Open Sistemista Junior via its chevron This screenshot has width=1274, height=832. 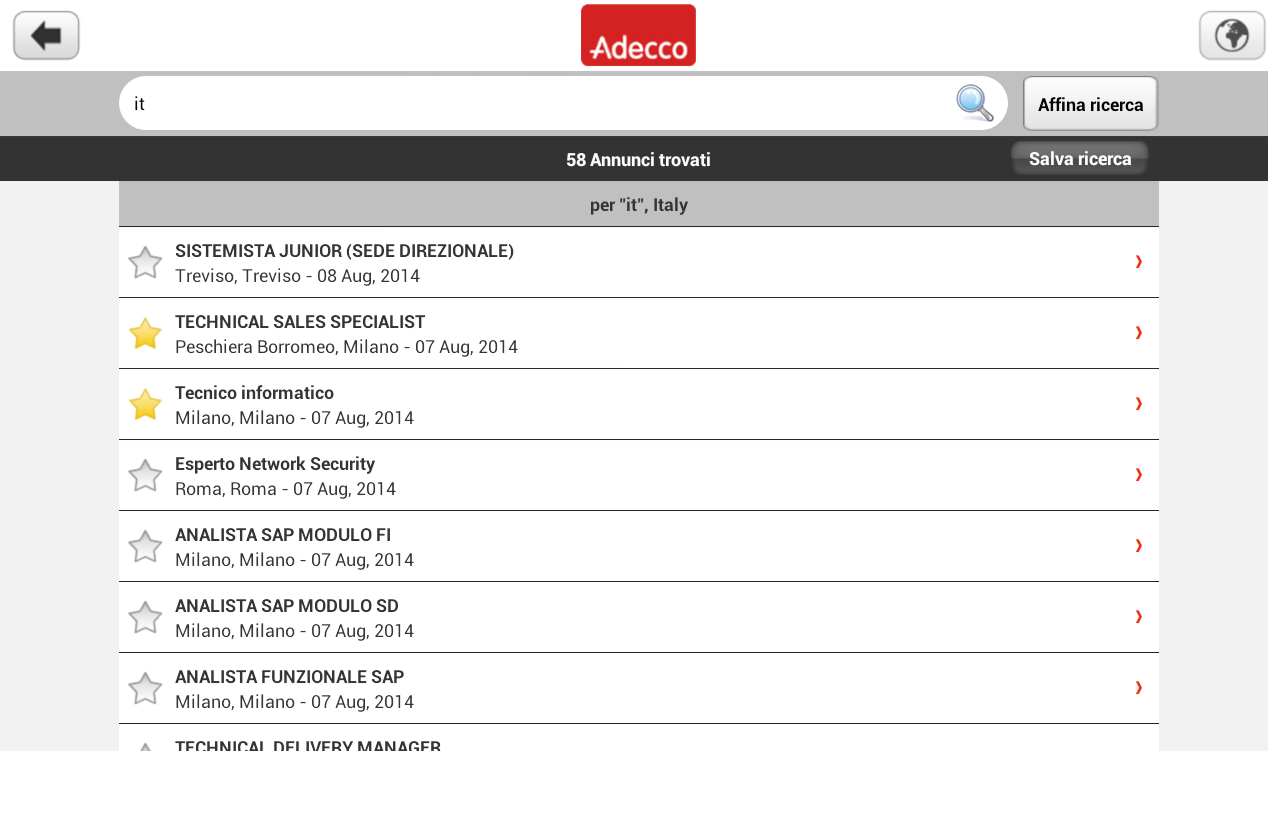click(x=1138, y=262)
